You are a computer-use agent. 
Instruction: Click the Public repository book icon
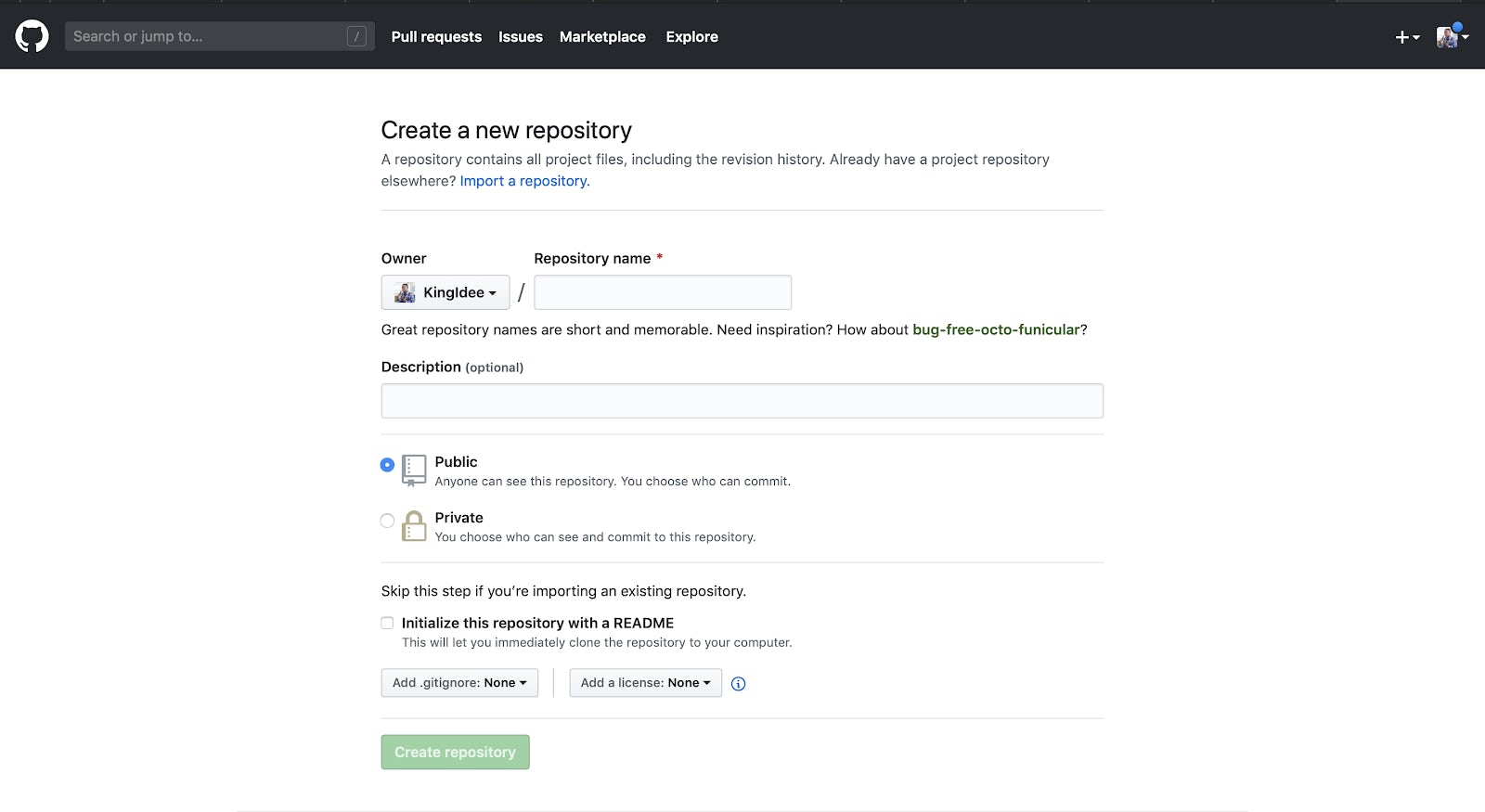[x=414, y=470]
